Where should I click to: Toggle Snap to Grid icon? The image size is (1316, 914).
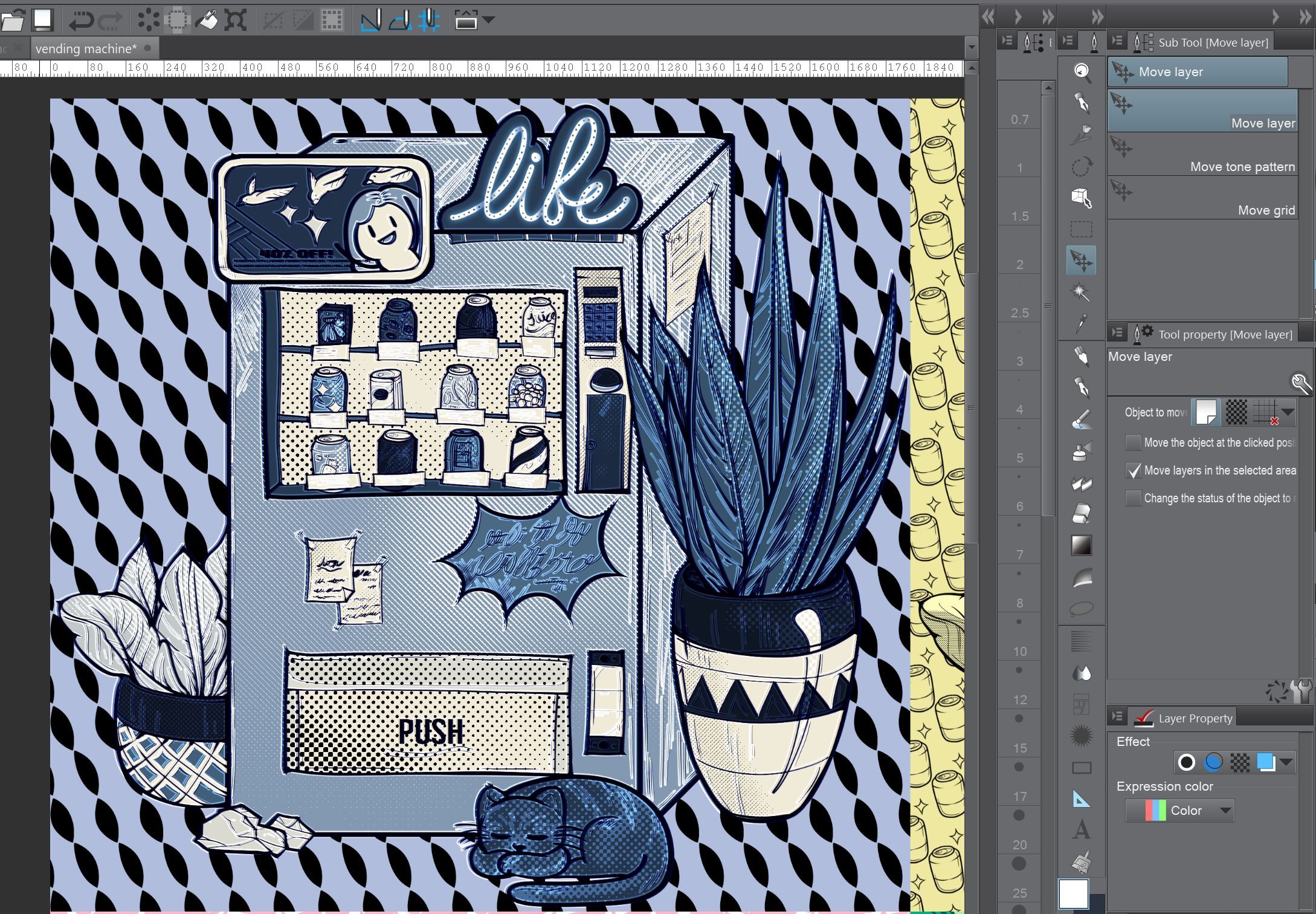(x=429, y=21)
